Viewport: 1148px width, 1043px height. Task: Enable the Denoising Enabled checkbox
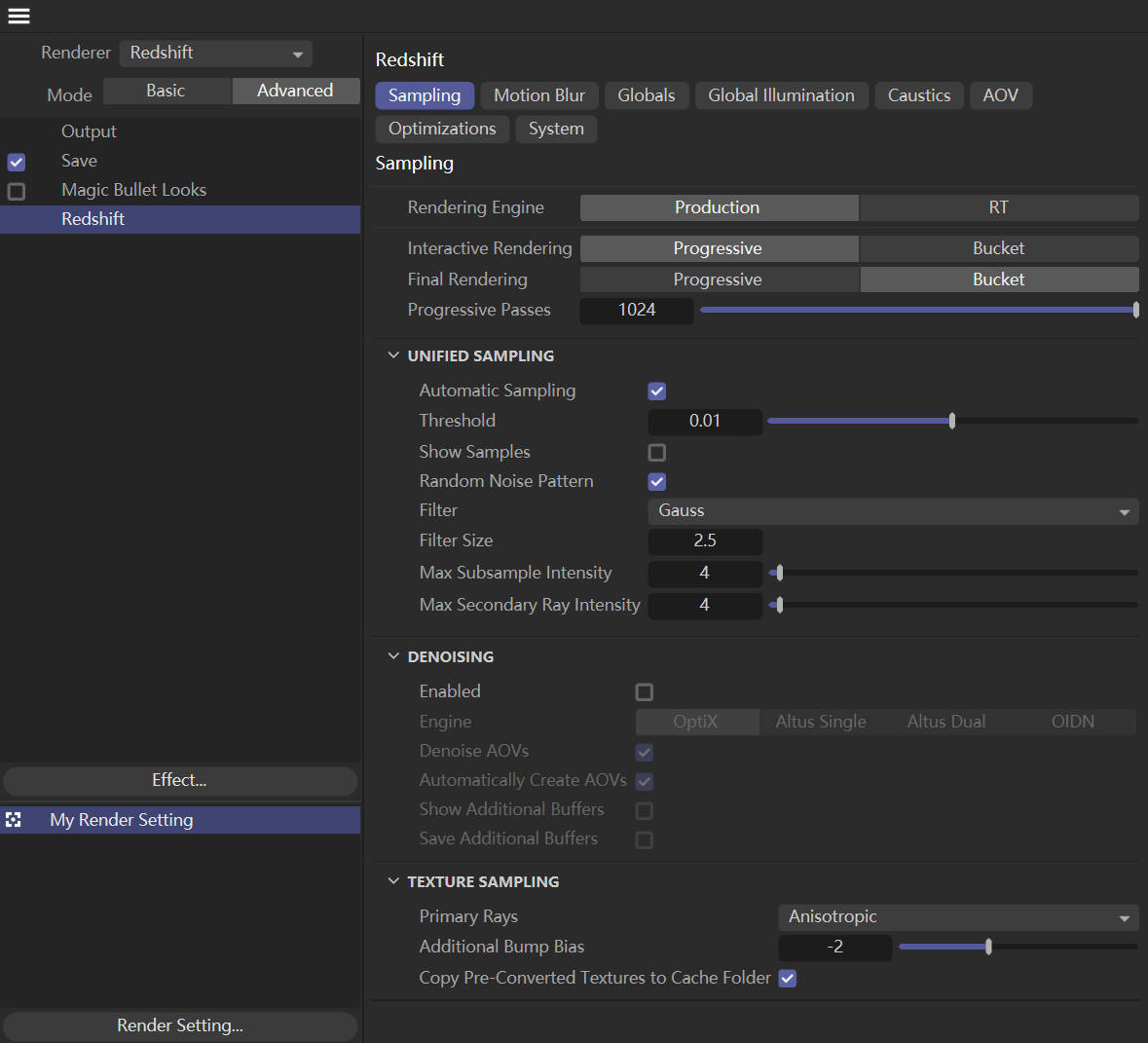click(644, 691)
